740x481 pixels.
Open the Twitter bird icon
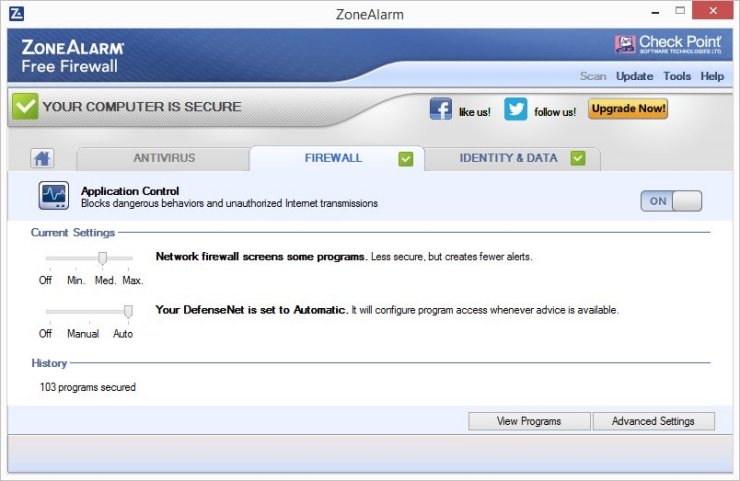click(515, 109)
